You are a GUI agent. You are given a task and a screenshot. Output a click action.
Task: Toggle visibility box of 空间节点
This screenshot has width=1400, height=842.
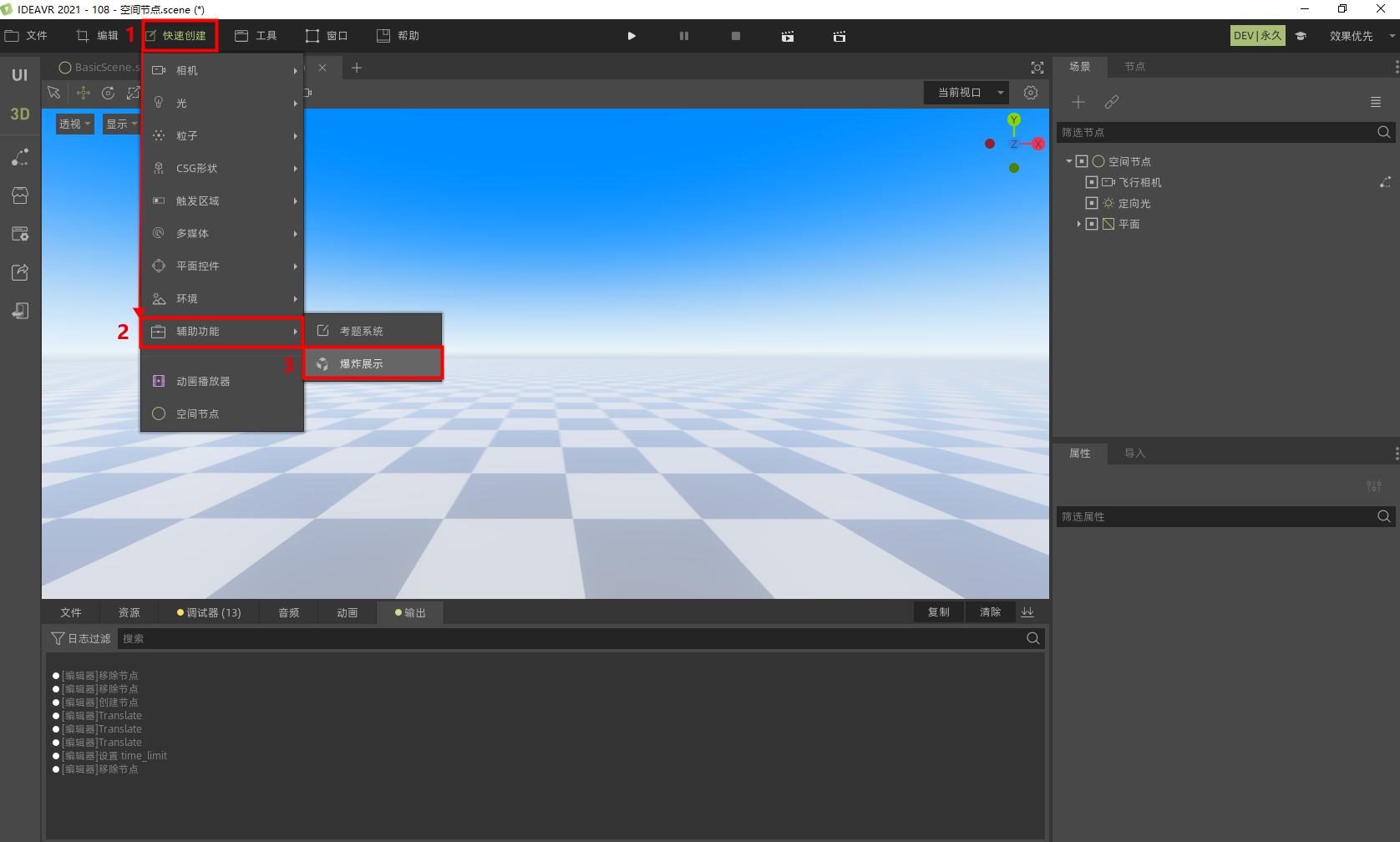[x=1082, y=161]
